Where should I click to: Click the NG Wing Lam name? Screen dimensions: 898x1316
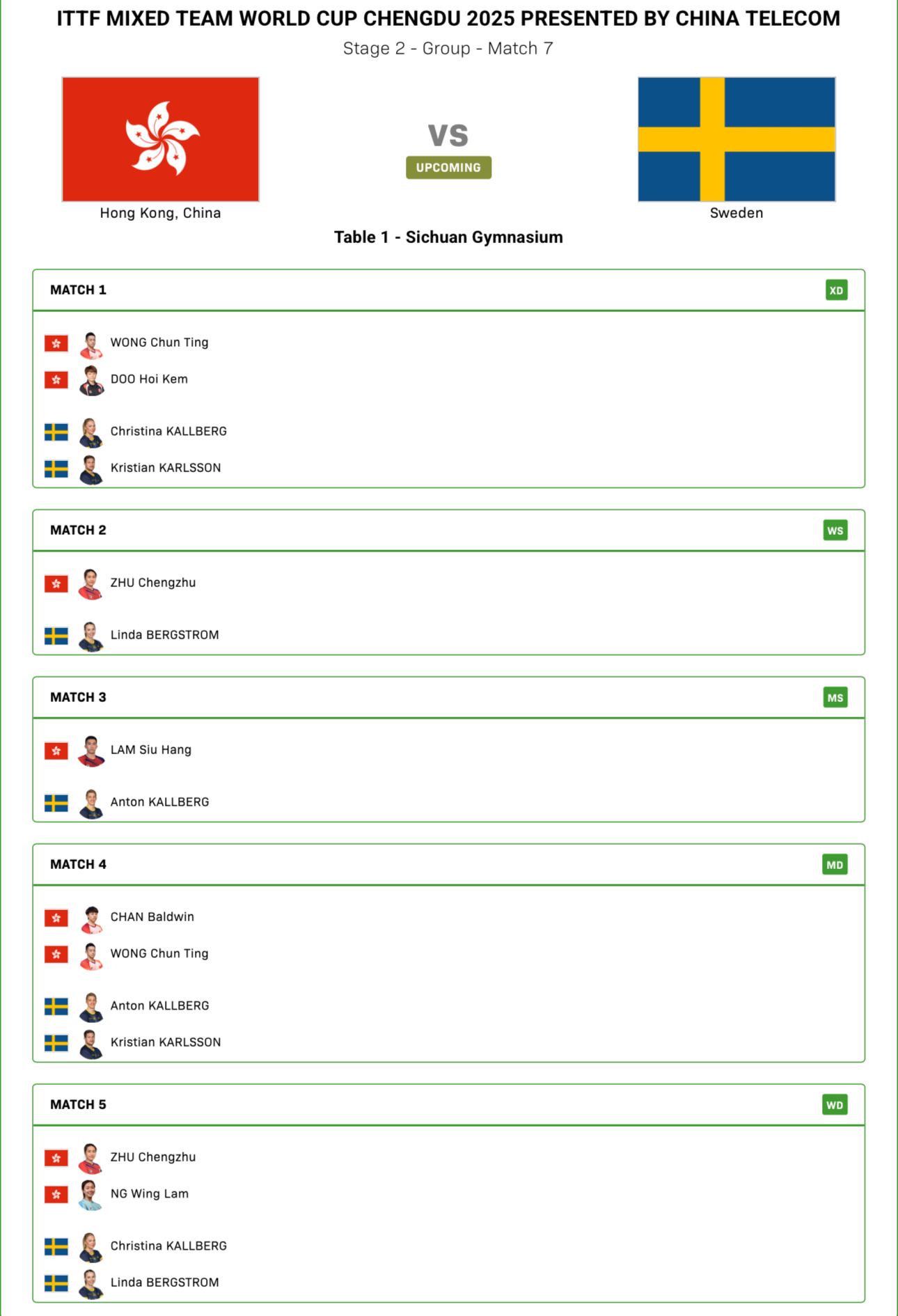click(x=150, y=1193)
